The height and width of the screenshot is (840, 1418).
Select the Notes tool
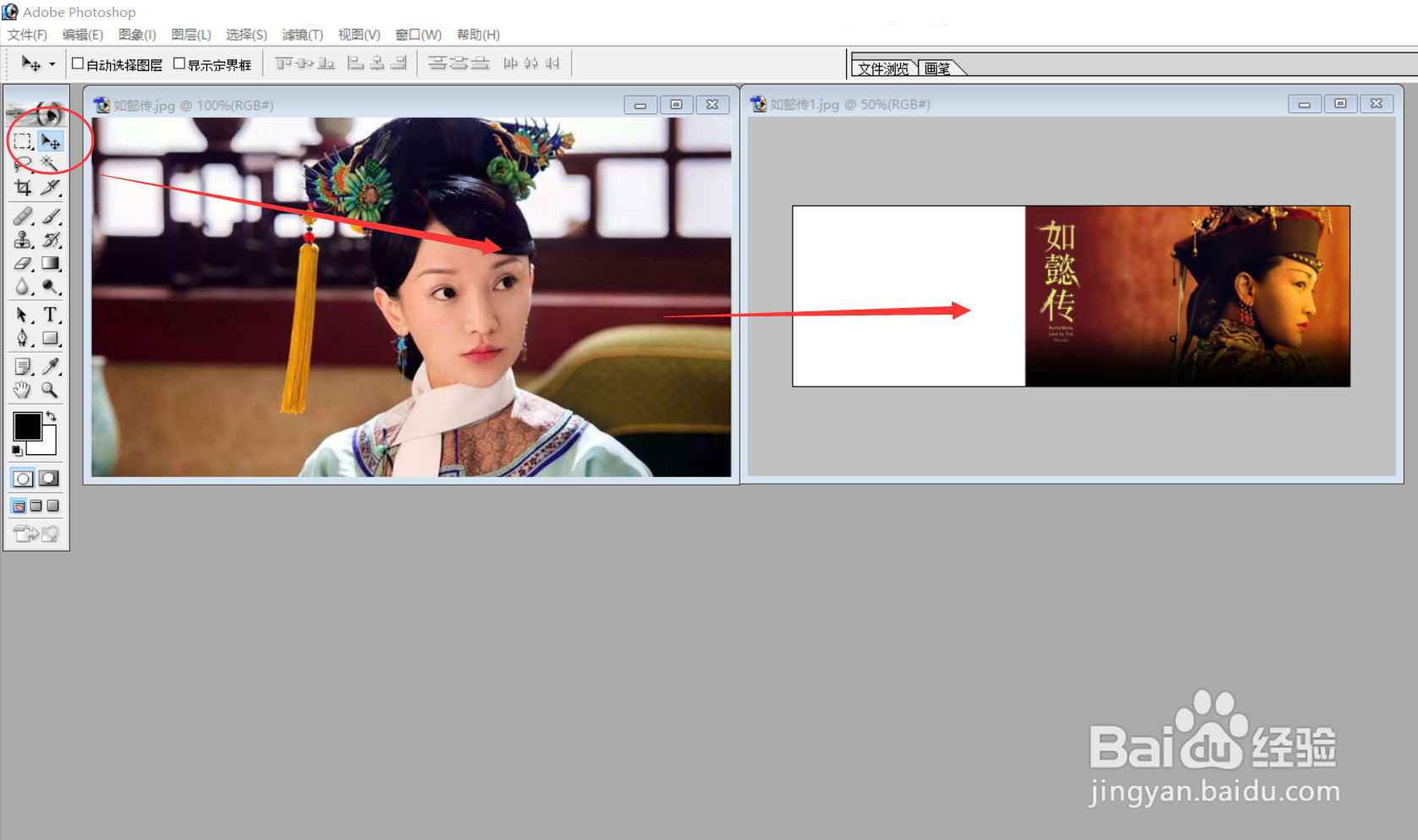pyautogui.click(x=23, y=366)
